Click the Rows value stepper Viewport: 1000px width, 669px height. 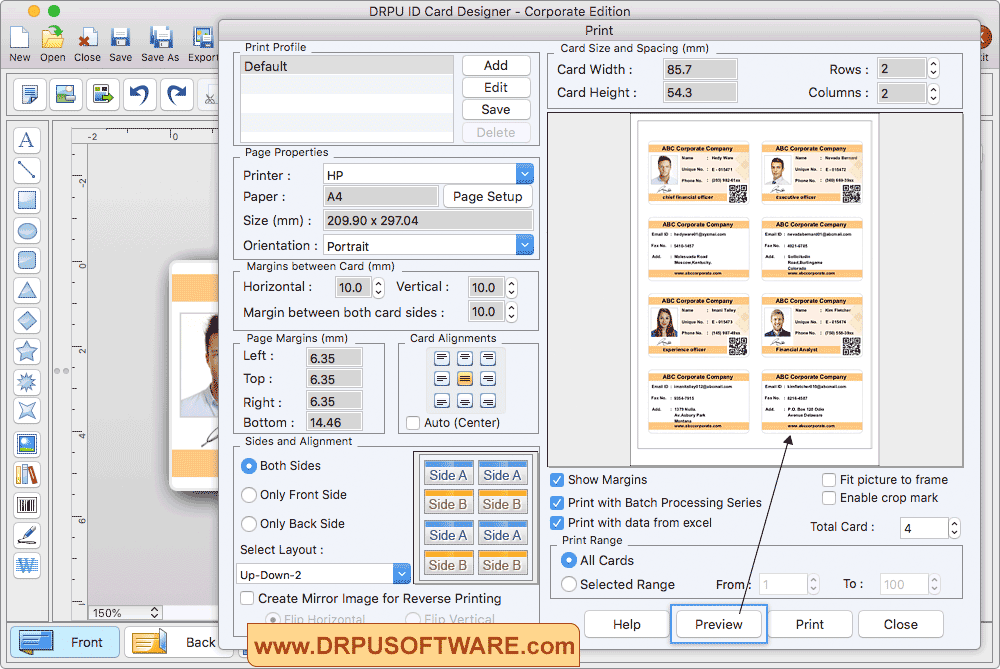click(934, 68)
